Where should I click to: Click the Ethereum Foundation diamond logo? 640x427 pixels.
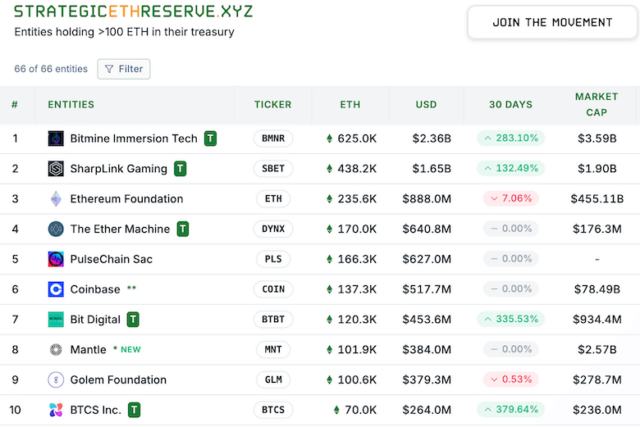point(56,199)
